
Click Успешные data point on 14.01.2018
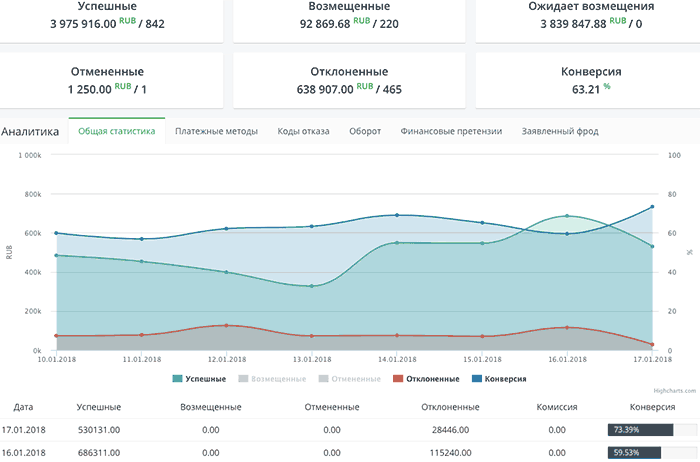pyautogui.click(x=397, y=243)
